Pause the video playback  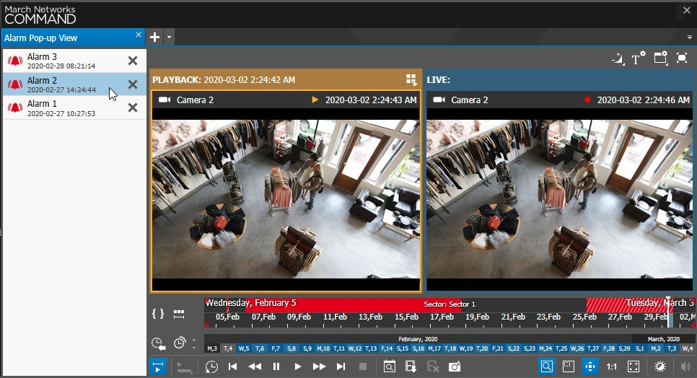pyautogui.click(x=276, y=367)
